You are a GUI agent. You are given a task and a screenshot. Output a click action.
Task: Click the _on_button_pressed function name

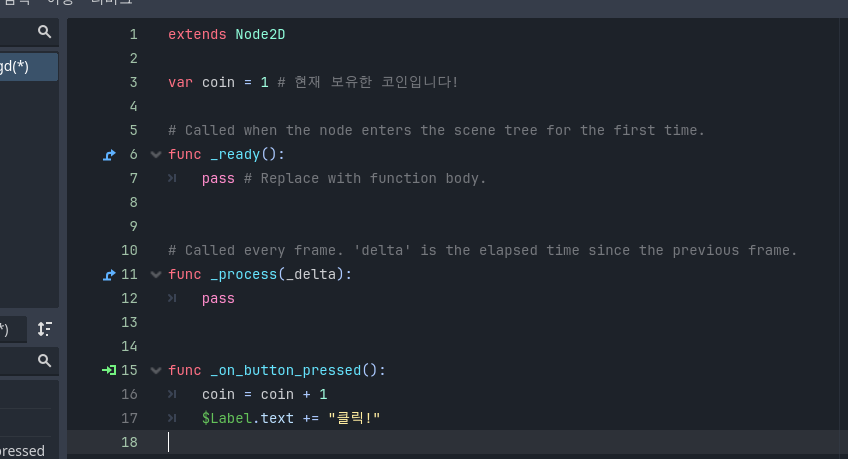286,370
